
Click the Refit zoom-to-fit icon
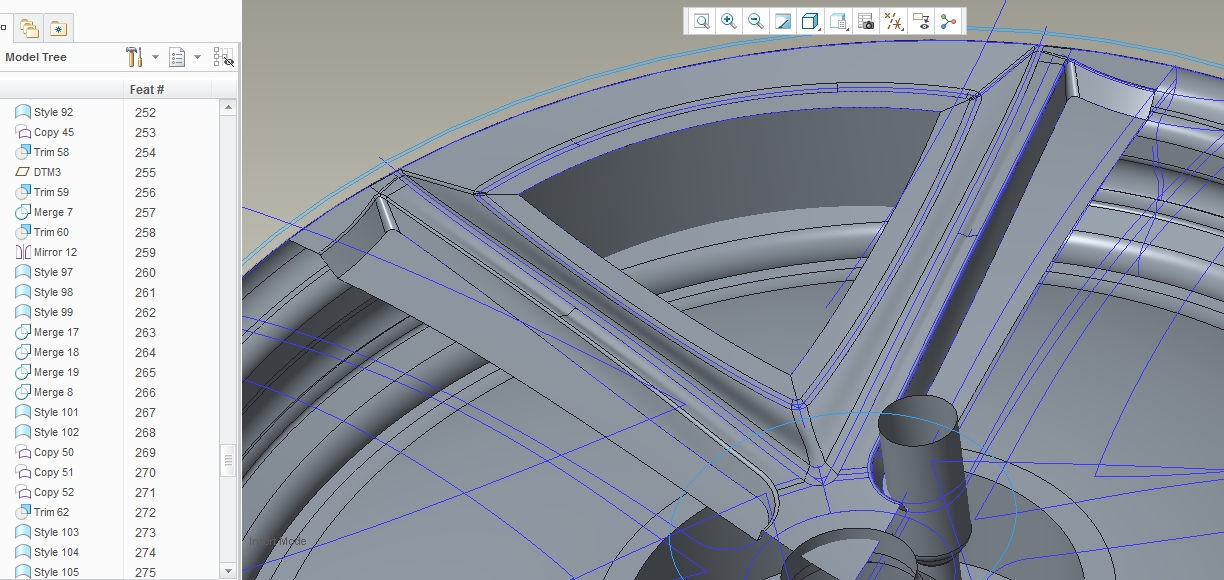(702, 21)
